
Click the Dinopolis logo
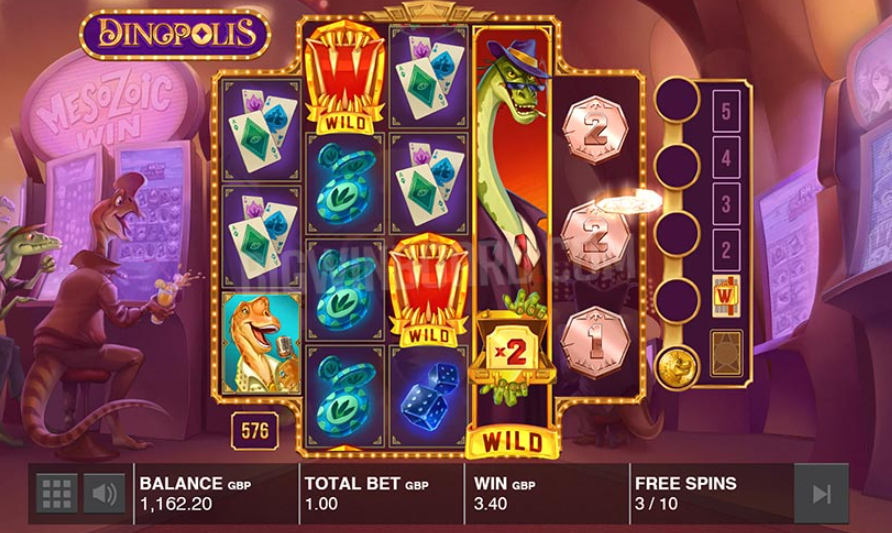click(175, 34)
